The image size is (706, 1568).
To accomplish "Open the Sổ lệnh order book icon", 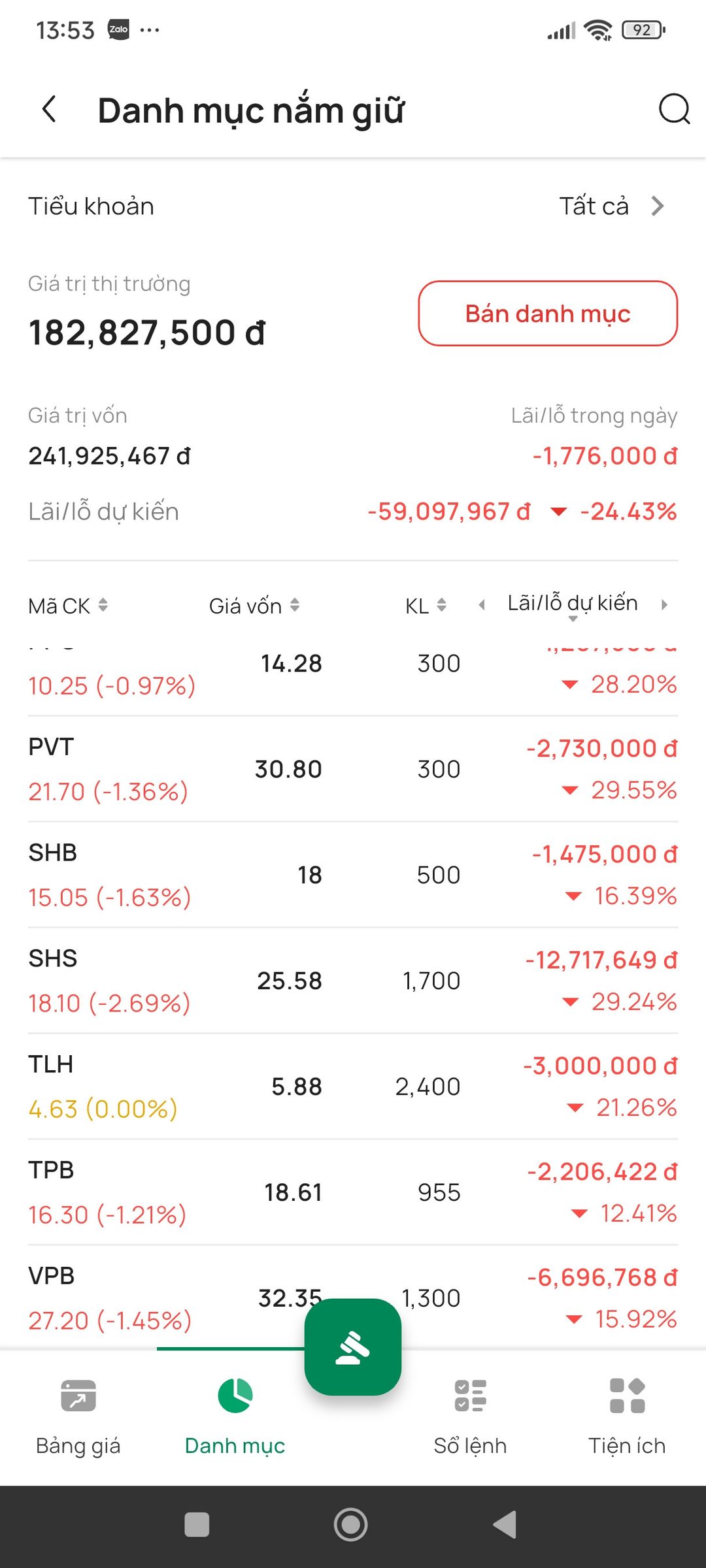I will [x=471, y=1396].
